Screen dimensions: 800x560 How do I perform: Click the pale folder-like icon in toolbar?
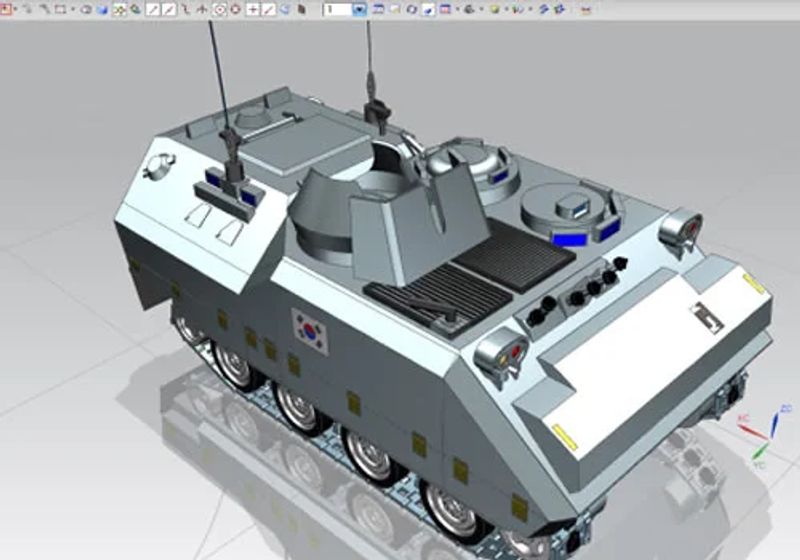pyautogui.click(x=395, y=9)
